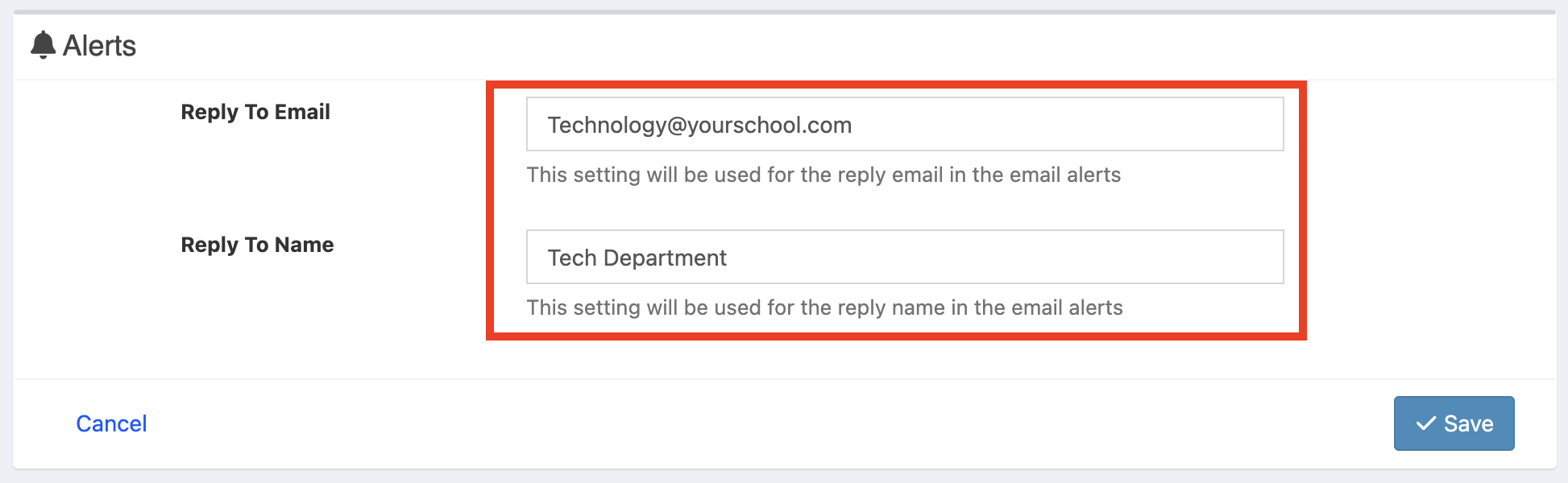
Task: Click the Alerts bell icon
Action: [43, 45]
